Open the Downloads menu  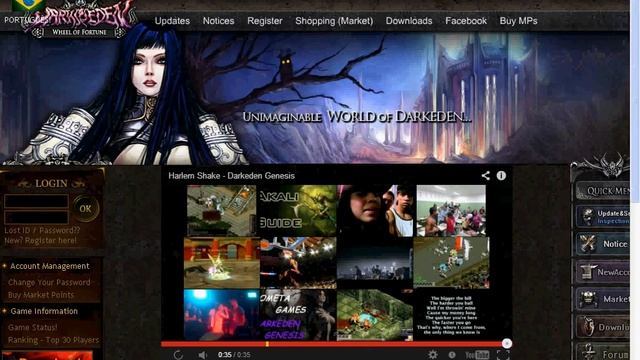pos(409,21)
